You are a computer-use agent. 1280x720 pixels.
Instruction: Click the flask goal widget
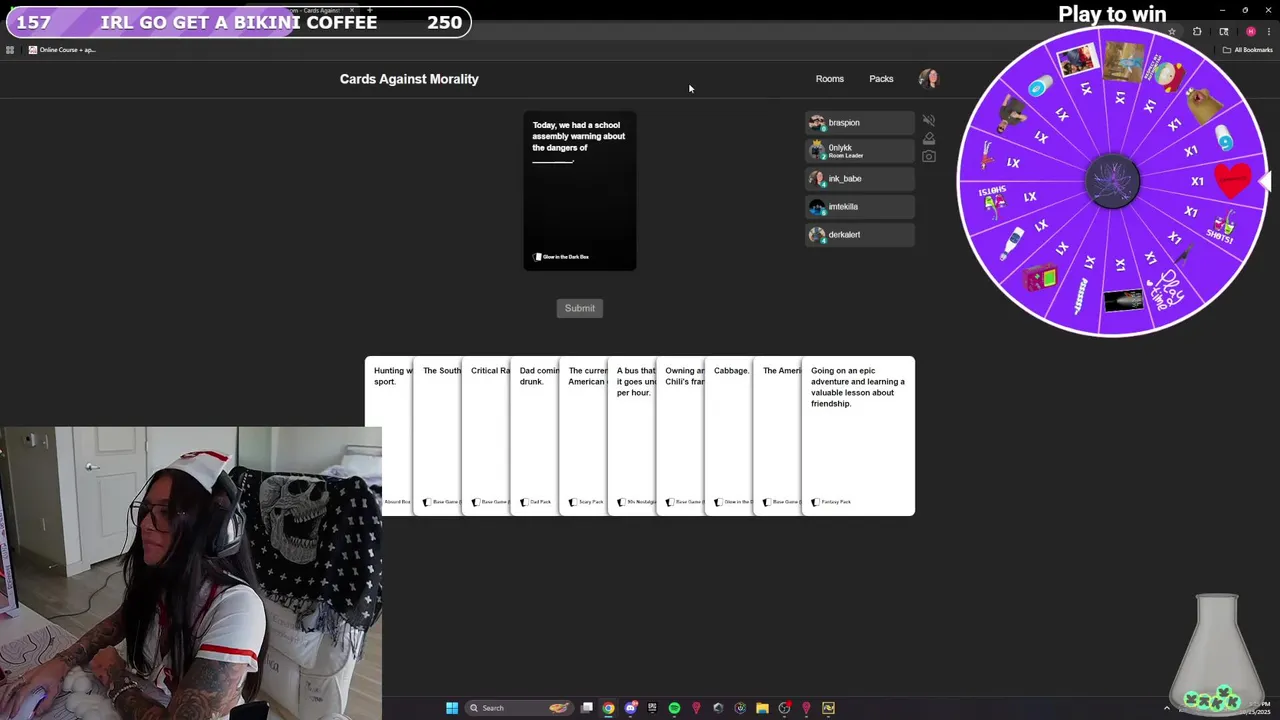(x=1217, y=653)
